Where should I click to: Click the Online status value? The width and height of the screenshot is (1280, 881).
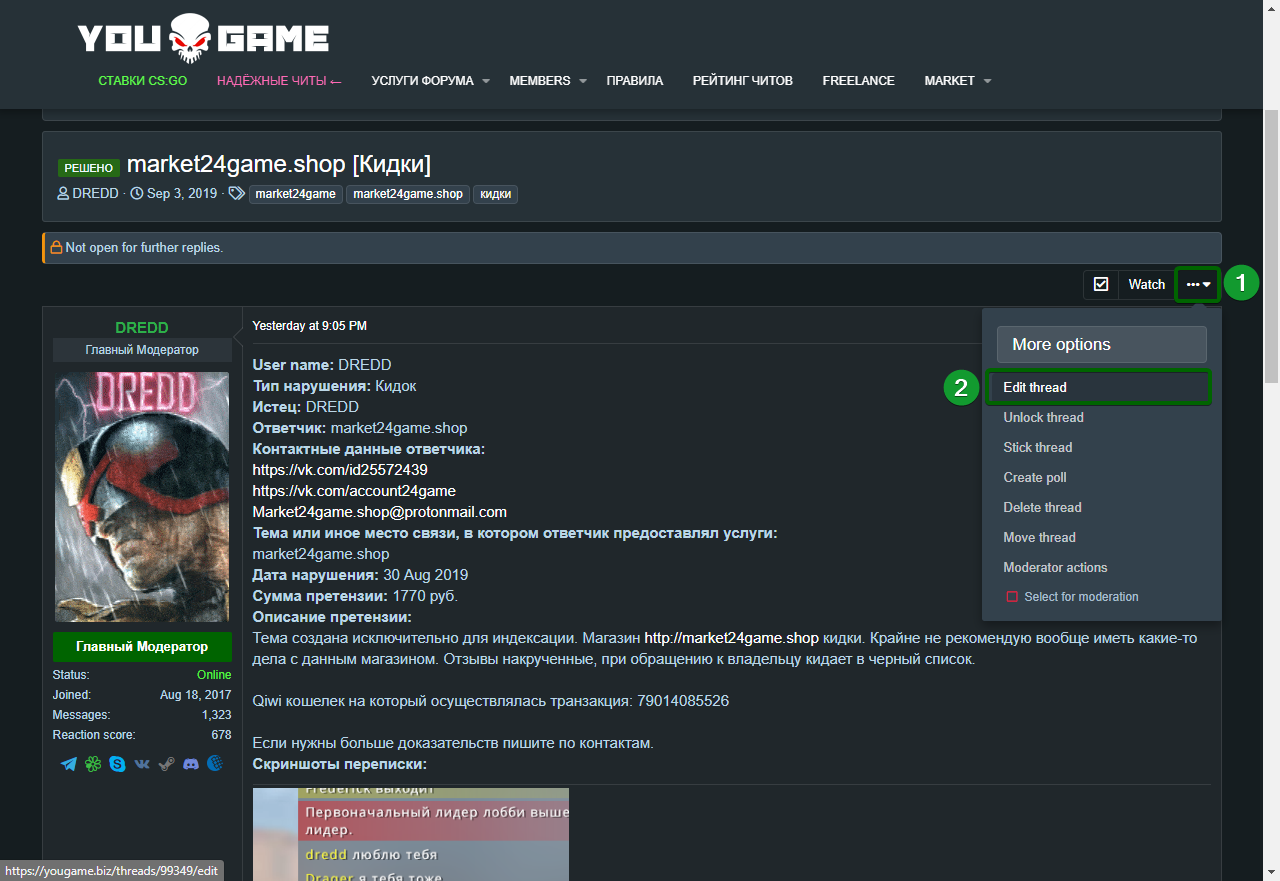click(x=214, y=675)
